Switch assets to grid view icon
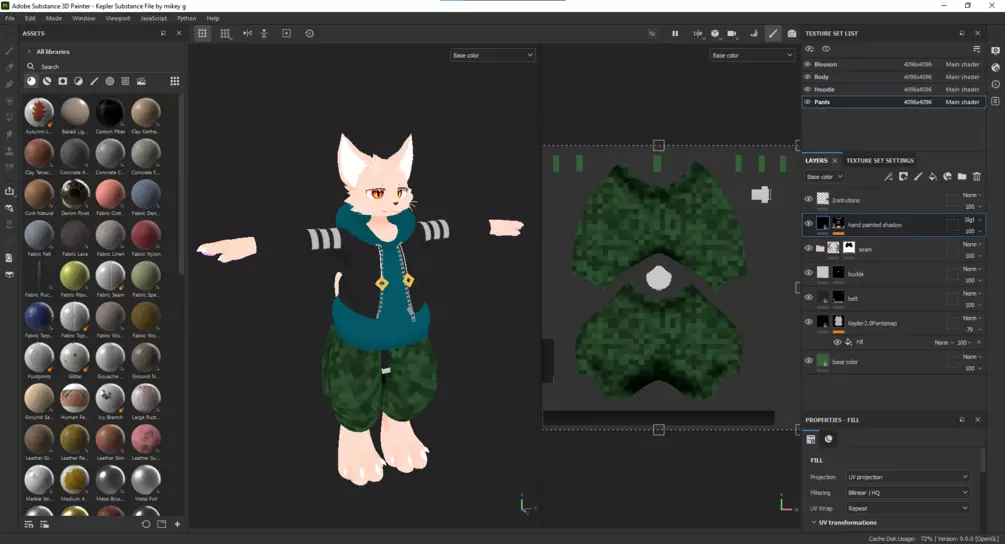This screenshot has height=544, width=1005. [x=174, y=81]
